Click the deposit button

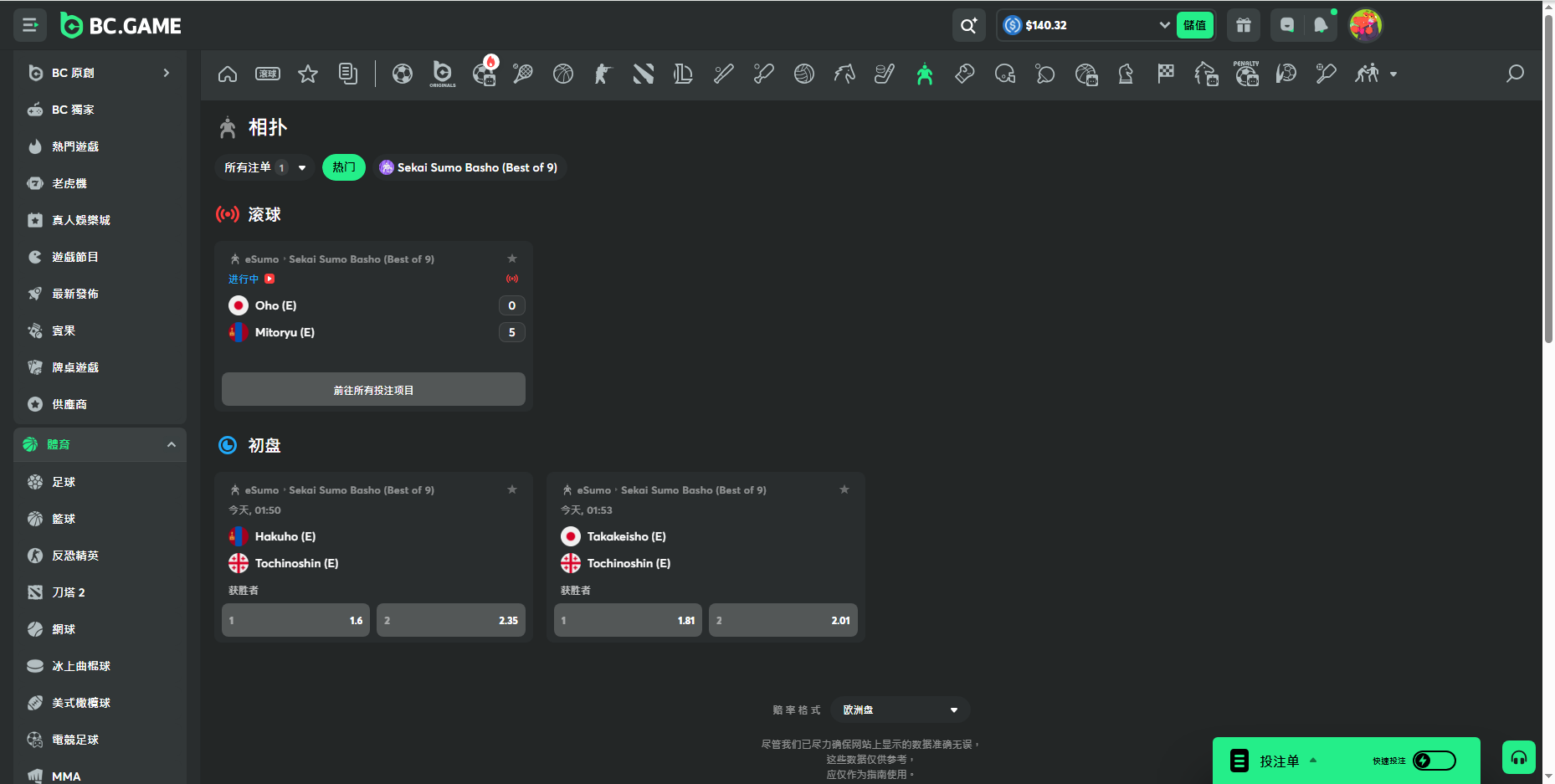click(1195, 25)
